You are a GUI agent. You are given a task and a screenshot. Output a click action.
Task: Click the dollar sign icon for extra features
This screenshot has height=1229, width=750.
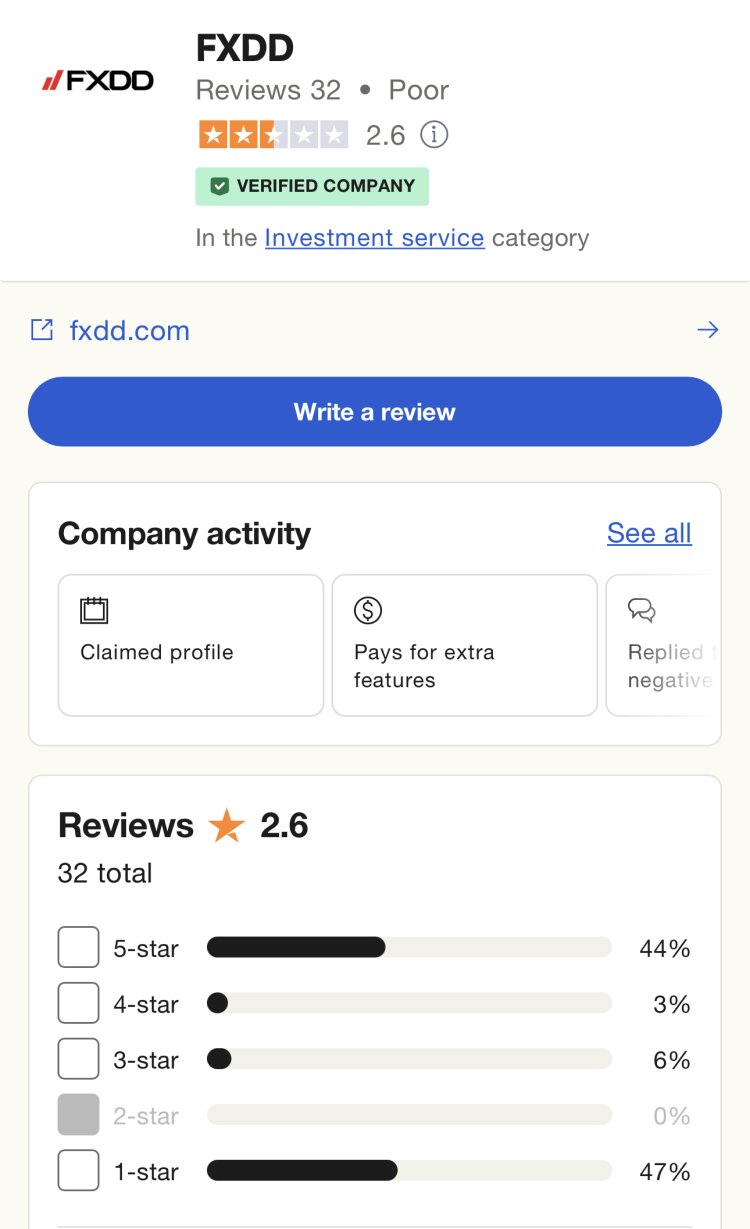coord(368,610)
